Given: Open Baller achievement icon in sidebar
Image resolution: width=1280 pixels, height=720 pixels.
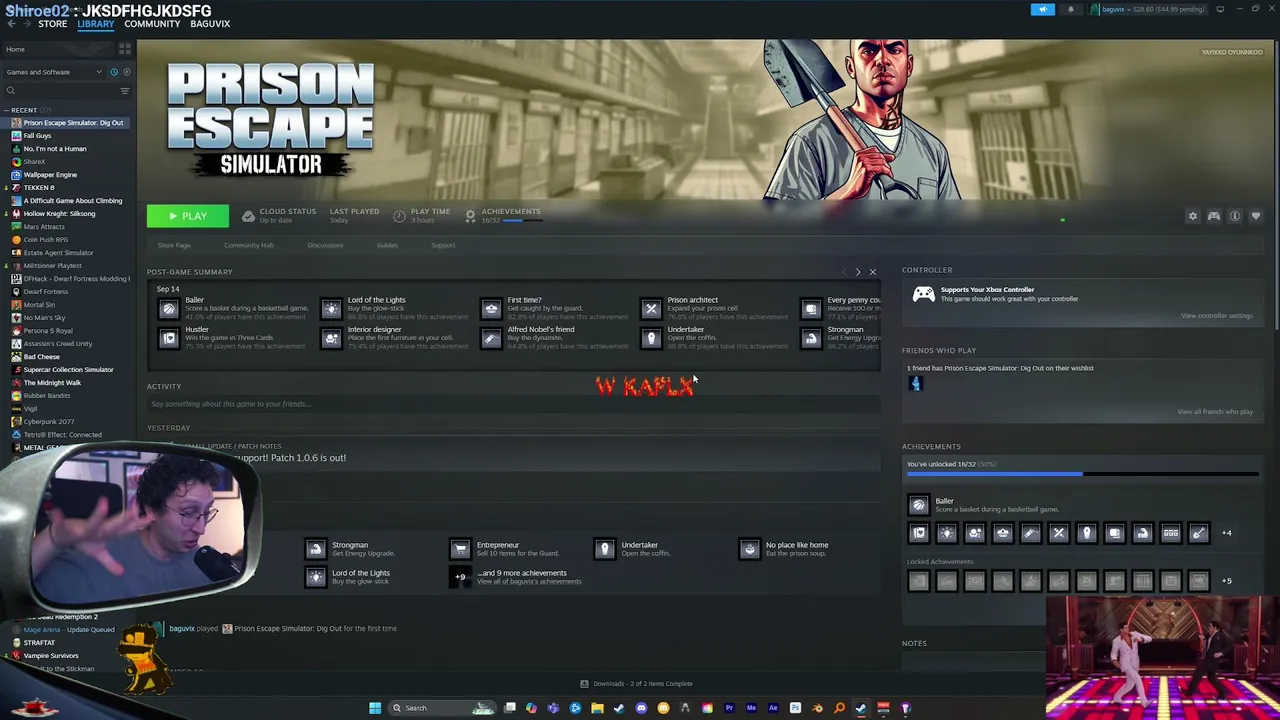Looking at the screenshot, I should [918, 505].
